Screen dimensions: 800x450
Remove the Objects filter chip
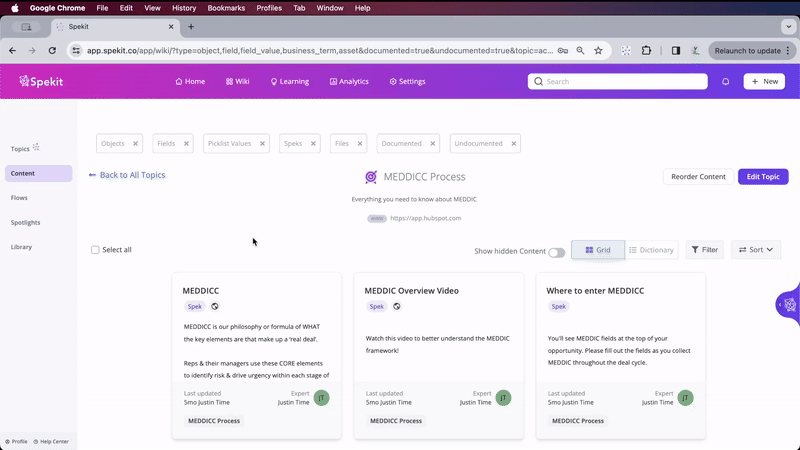point(135,143)
